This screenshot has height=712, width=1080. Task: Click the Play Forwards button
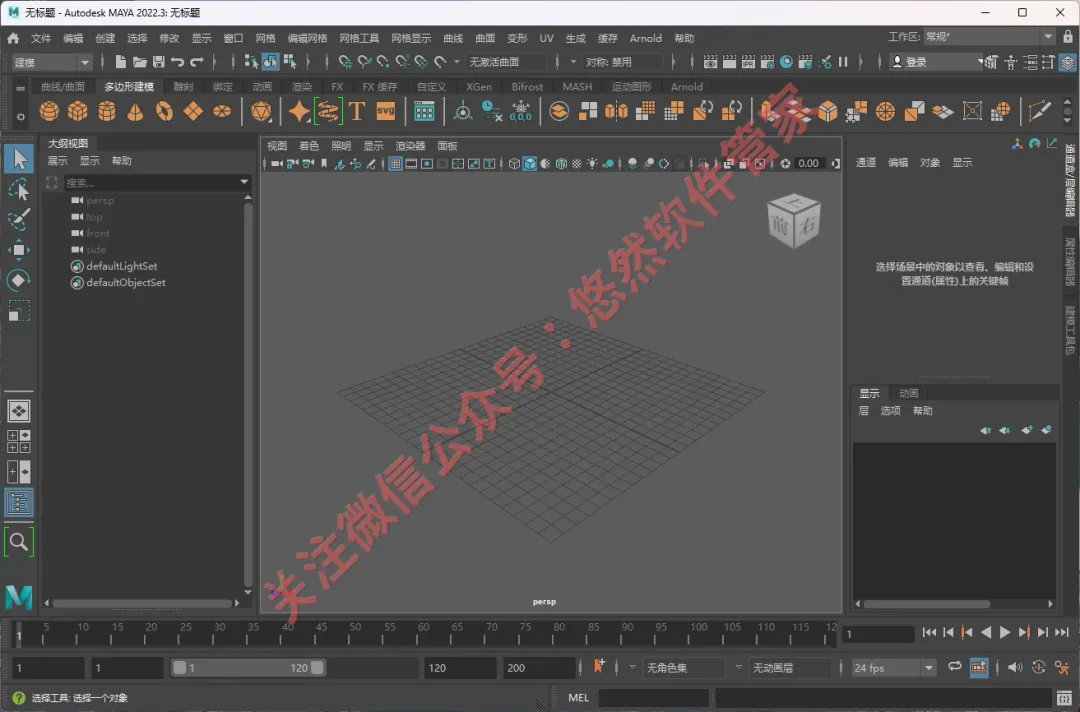pos(1004,632)
